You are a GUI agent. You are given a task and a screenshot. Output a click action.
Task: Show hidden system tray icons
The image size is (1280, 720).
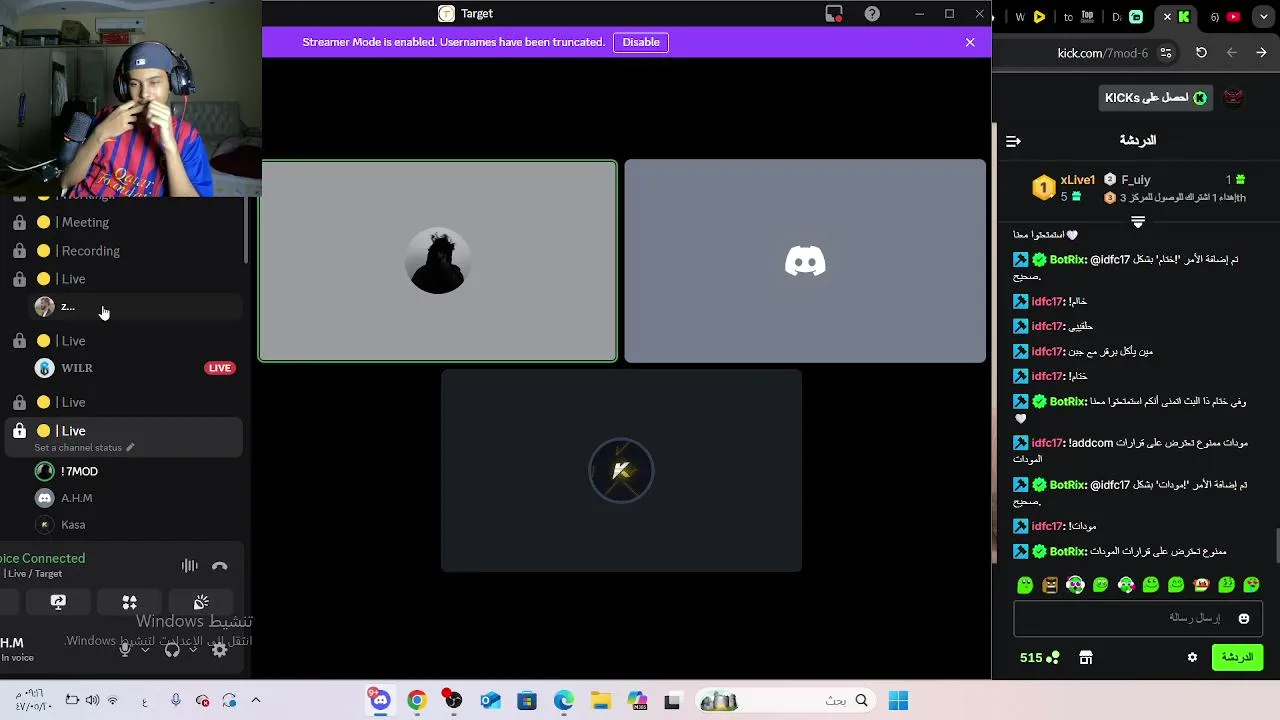[256, 701]
